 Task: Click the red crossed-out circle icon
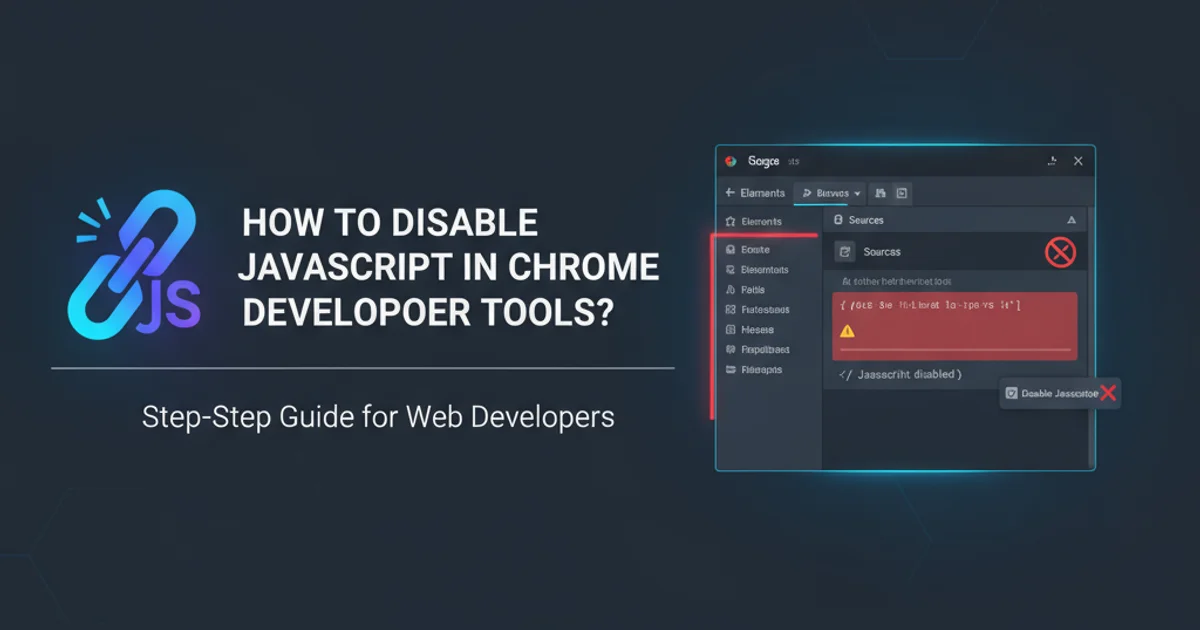click(x=1059, y=252)
